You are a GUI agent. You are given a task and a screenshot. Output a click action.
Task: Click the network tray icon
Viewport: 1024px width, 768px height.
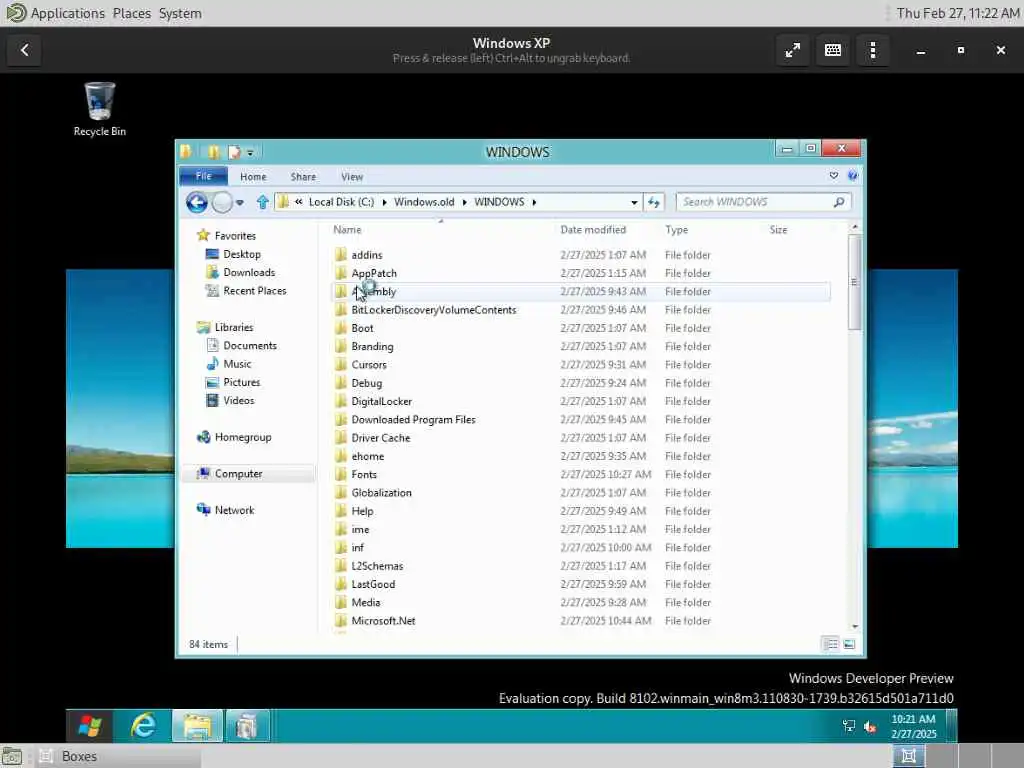pyautogui.click(x=848, y=726)
